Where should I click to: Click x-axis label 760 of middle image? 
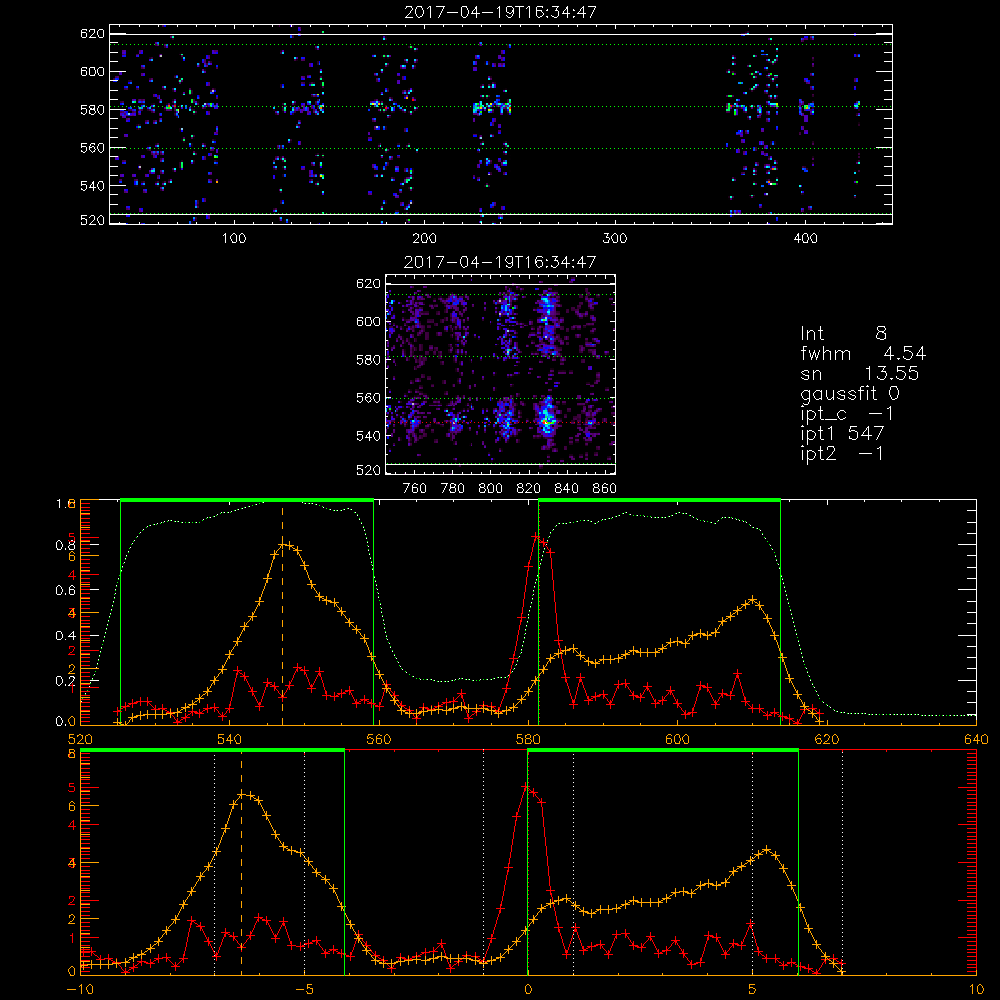(415, 489)
